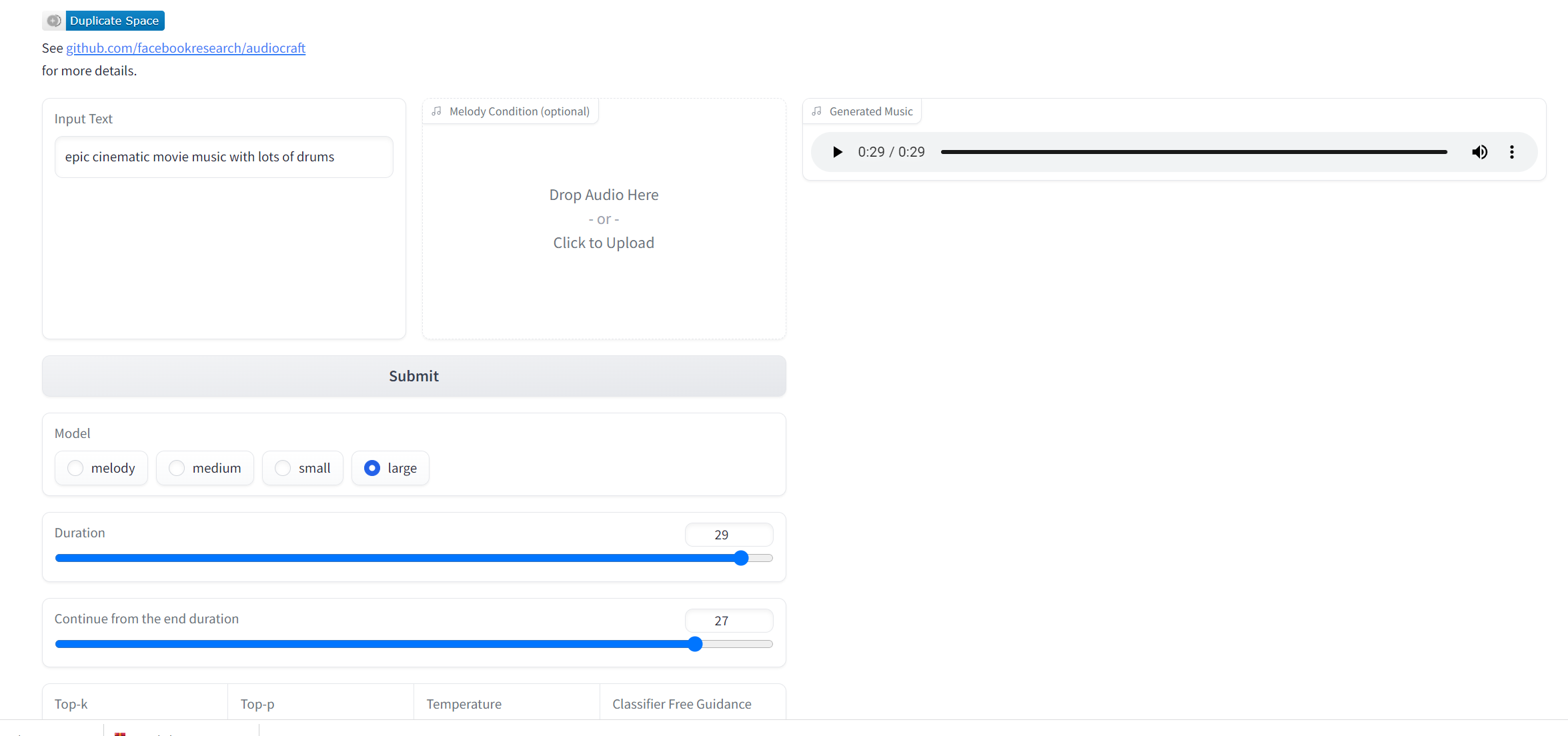The image size is (1568, 736).
Task: Click the music note icon beside Melody Condition
Action: [x=437, y=111]
